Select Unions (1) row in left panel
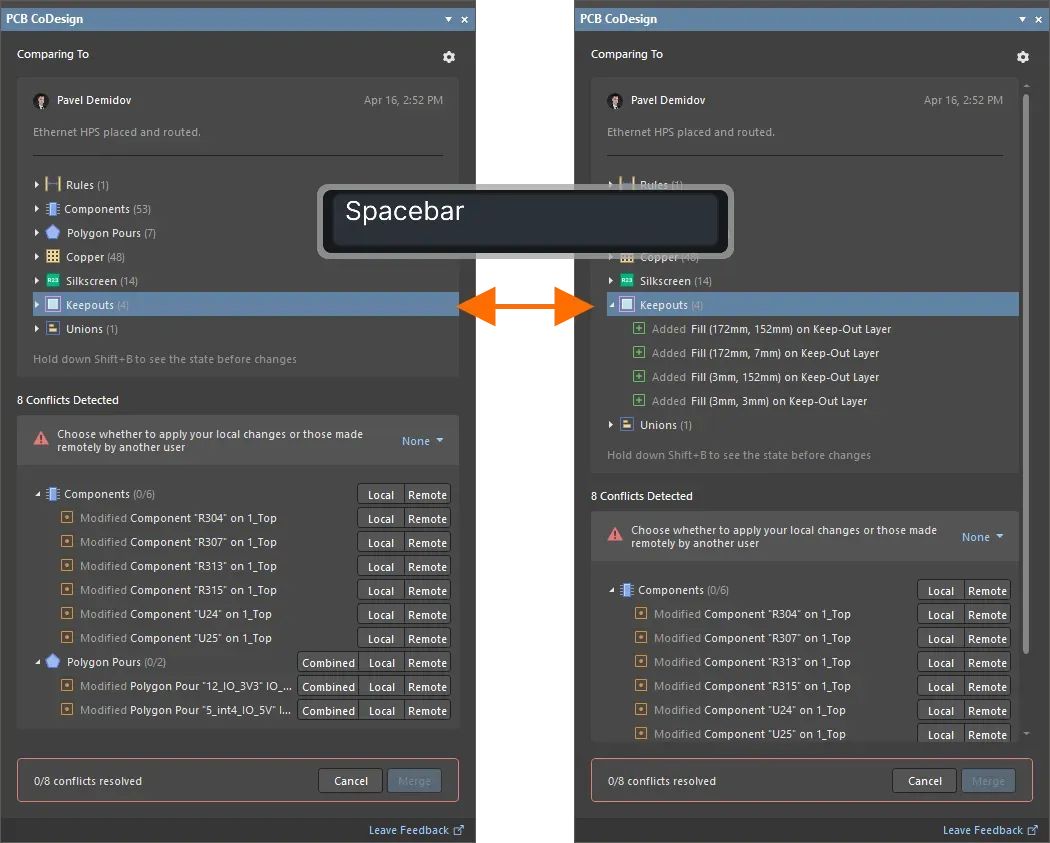Image resolution: width=1050 pixels, height=843 pixels. 246,329
